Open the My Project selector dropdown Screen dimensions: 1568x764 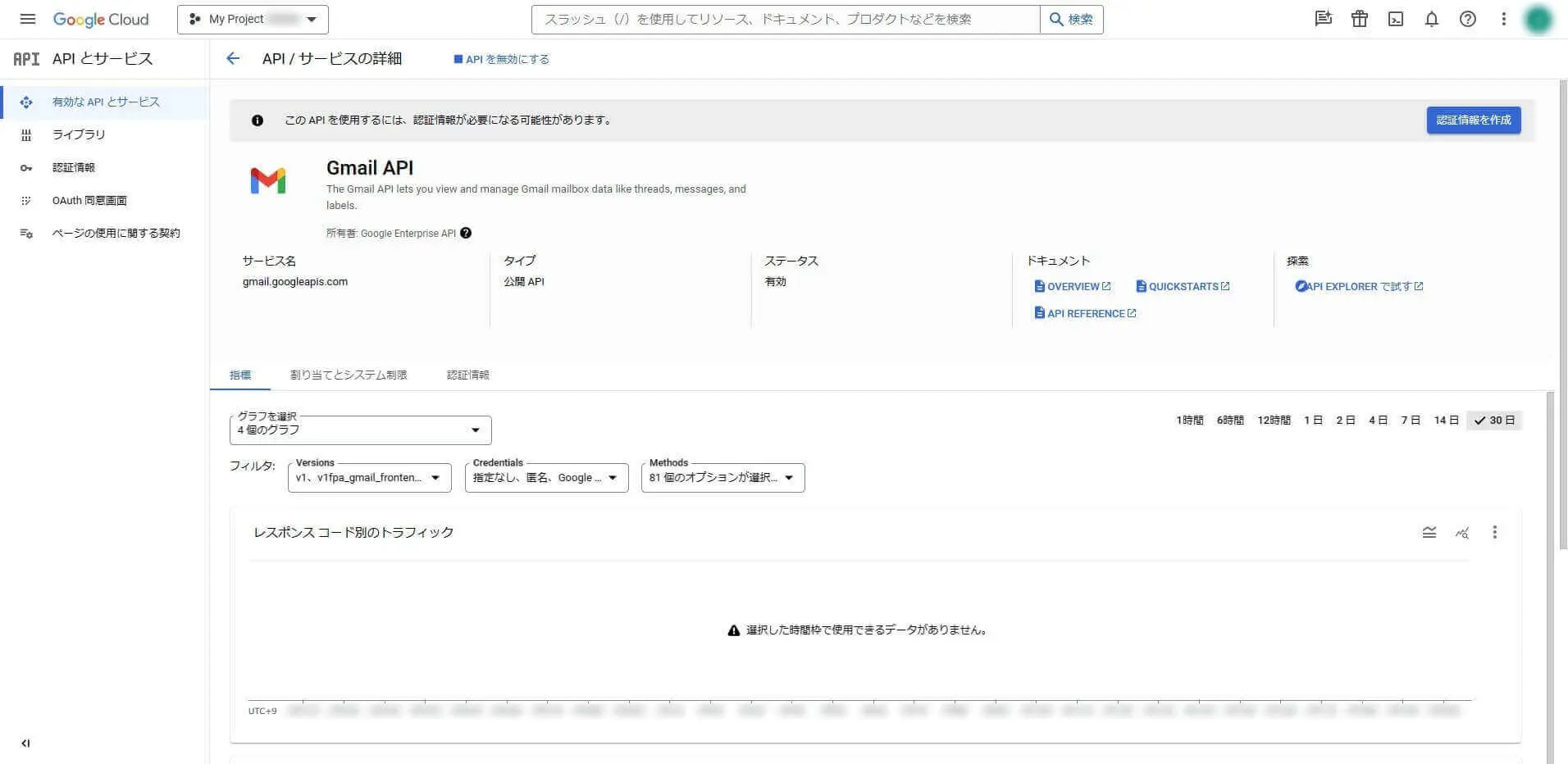(253, 19)
